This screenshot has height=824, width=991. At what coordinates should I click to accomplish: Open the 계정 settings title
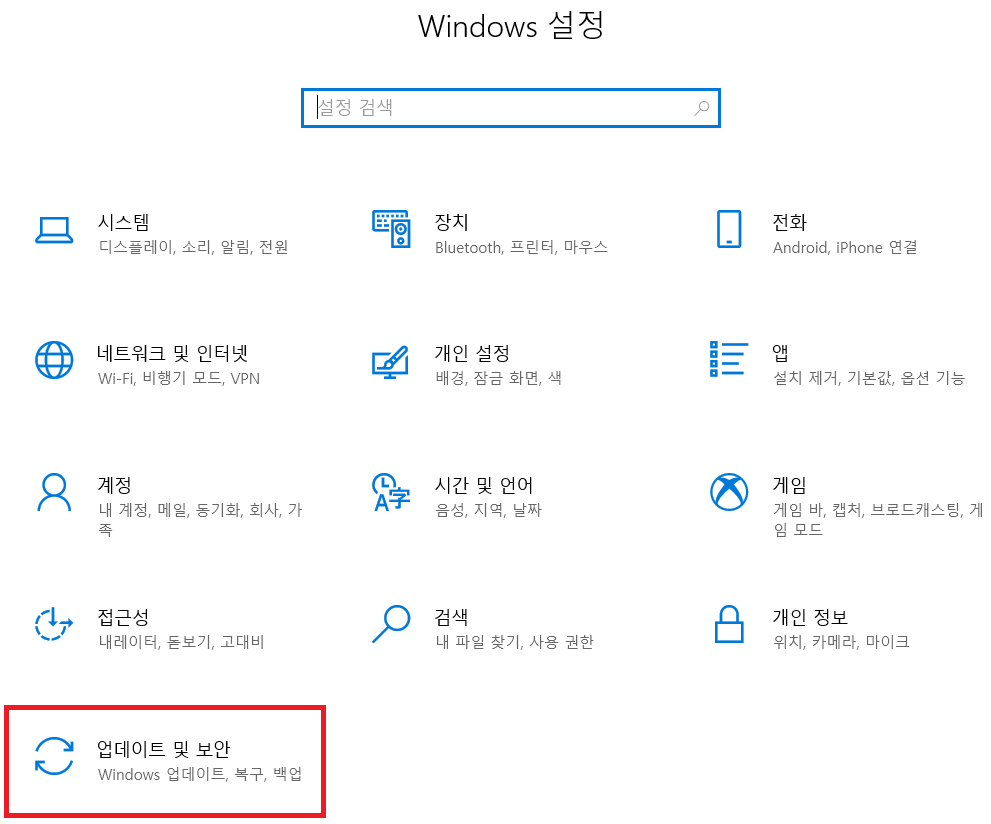(x=114, y=485)
